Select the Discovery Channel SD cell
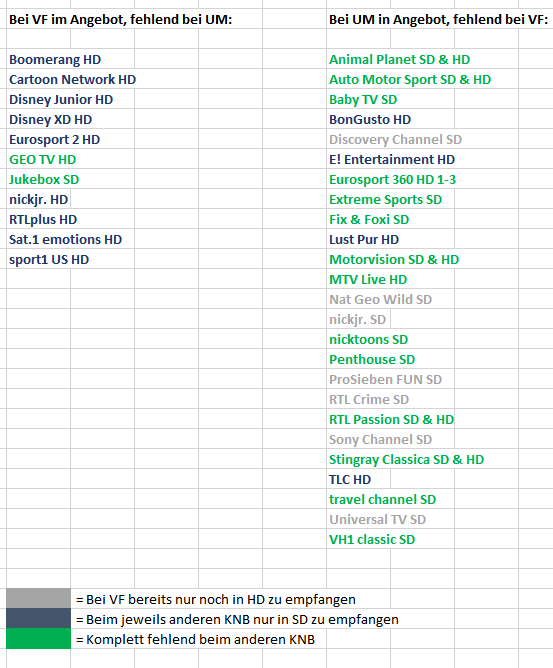The height and width of the screenshot is (668, 553). point(395,140)
